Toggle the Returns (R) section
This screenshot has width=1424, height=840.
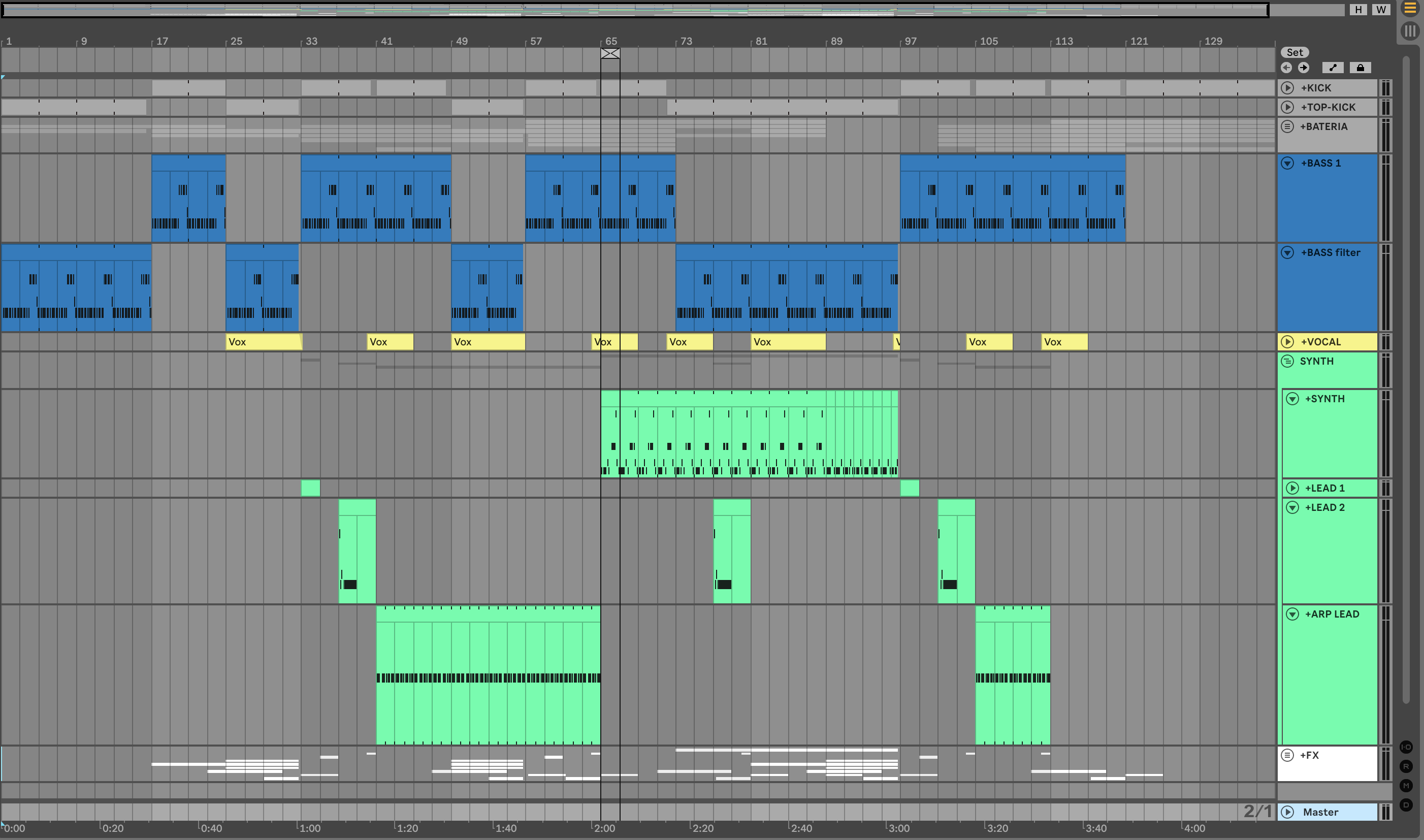[1406, 766]
